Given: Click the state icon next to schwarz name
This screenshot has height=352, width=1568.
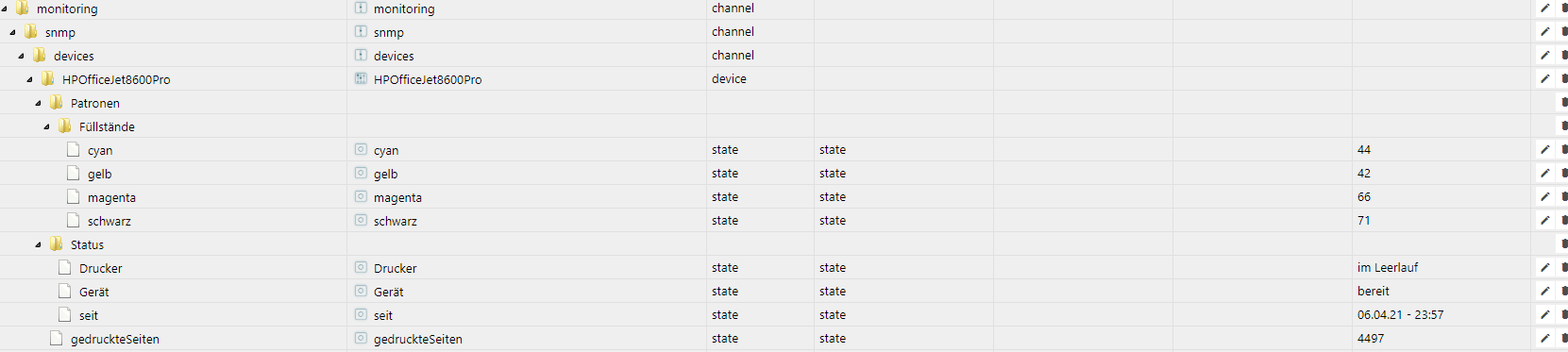Looking at the screenshot, I should 361,220.
